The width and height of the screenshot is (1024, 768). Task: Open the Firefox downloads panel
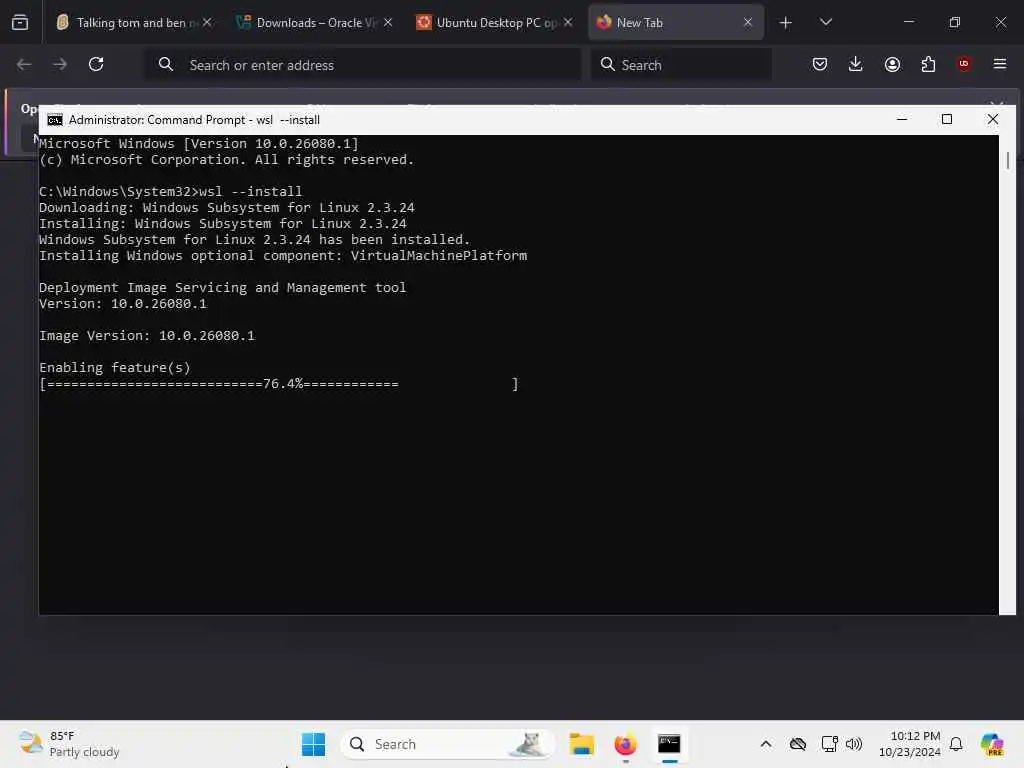(856, 64)
